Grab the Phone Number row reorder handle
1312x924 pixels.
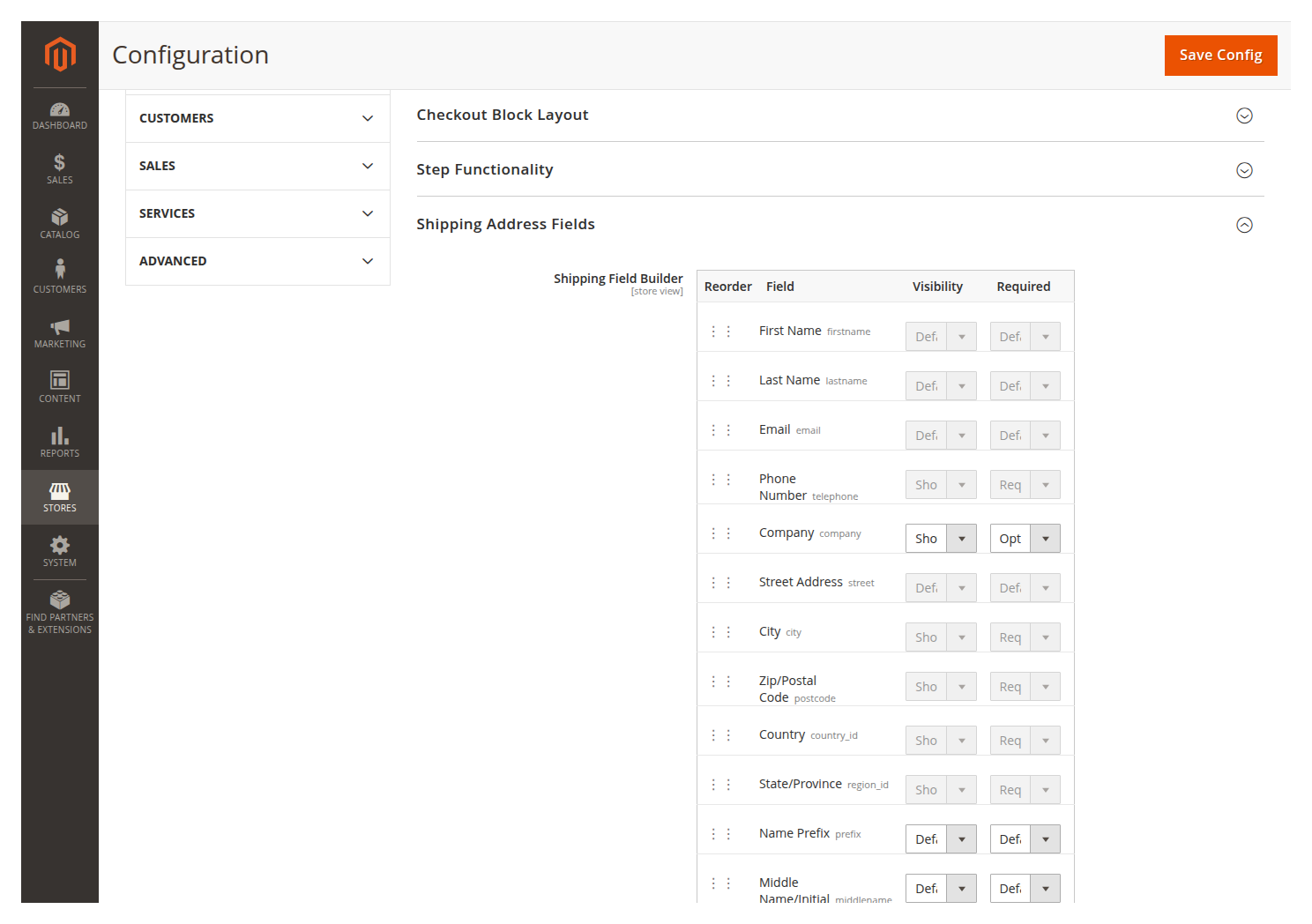tap(721, 480)
